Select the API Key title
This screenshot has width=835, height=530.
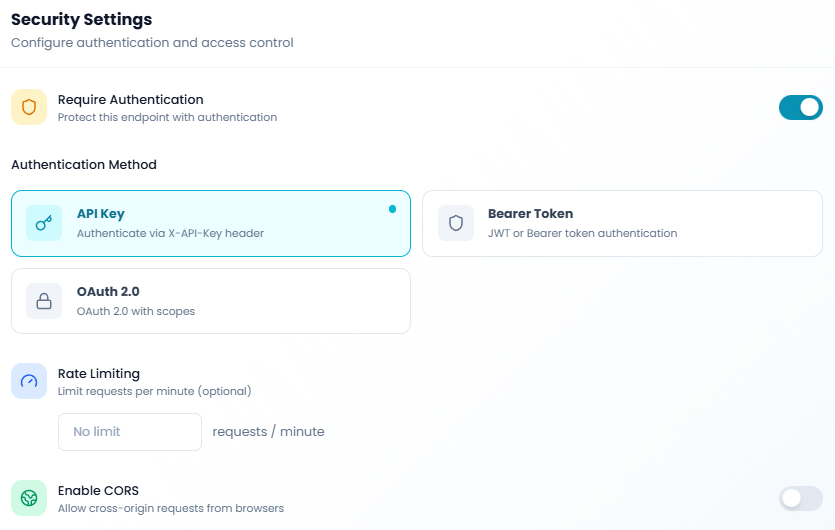click(100, 214)
